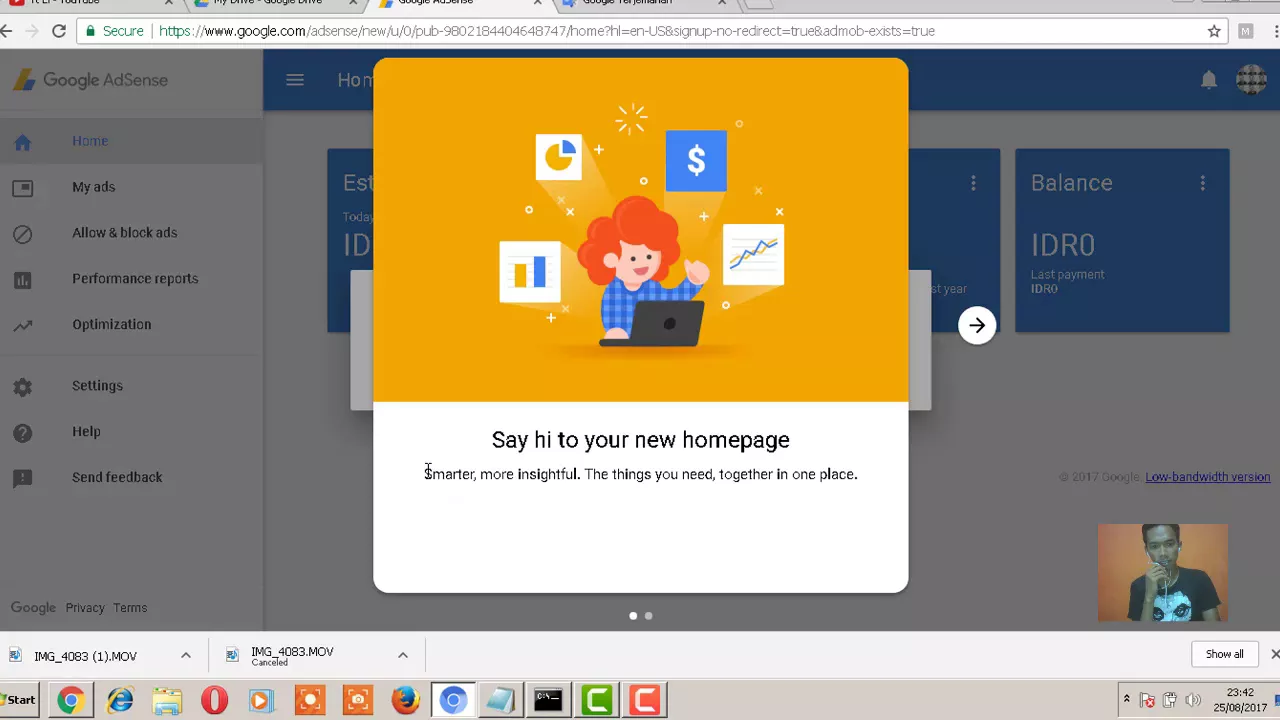
Task: Open the account avatar menu
Action: point(1251,80)
